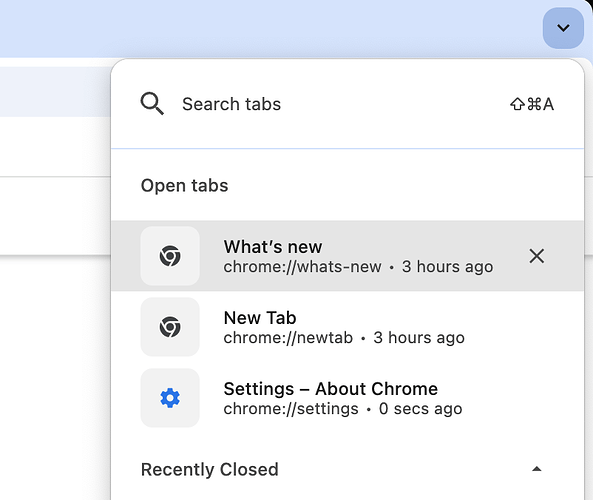Click the blue Settings gear icon
593x500 pixels.
click(x=170, y=398)
